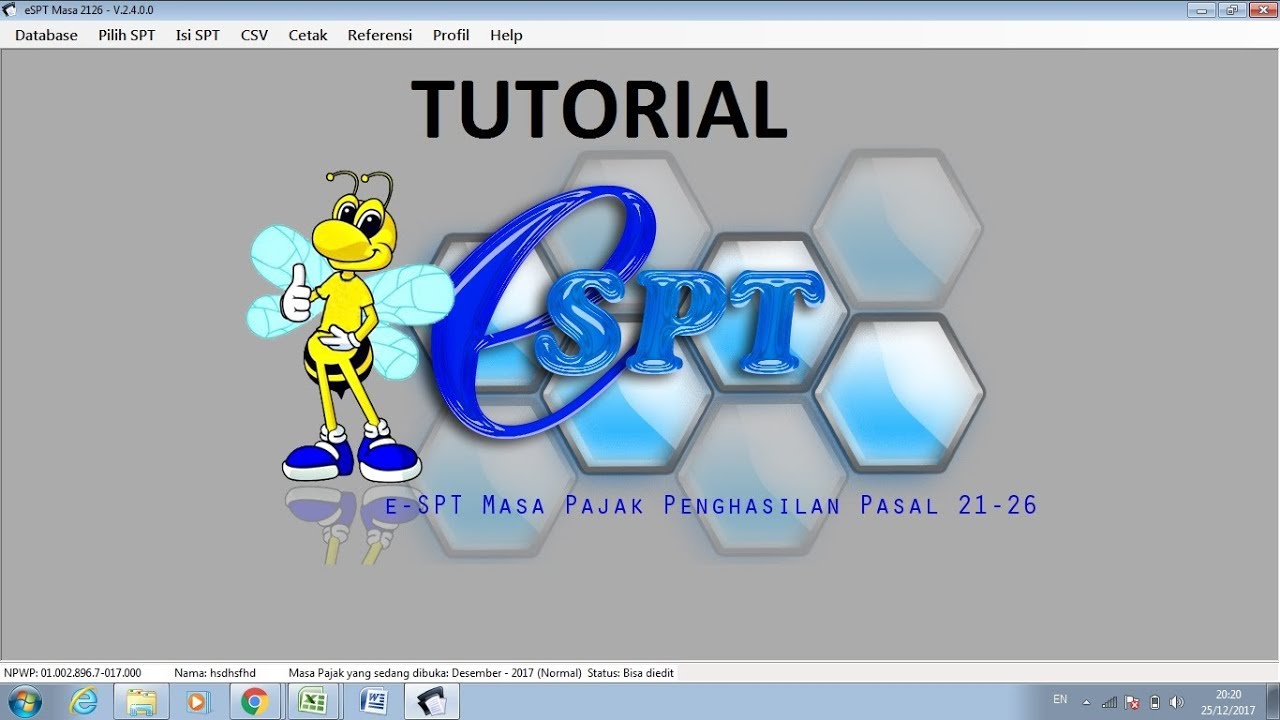Click the eSPT app icon in title bar
This screenshot has height=720, width=1280.
[x=11, y=9]
